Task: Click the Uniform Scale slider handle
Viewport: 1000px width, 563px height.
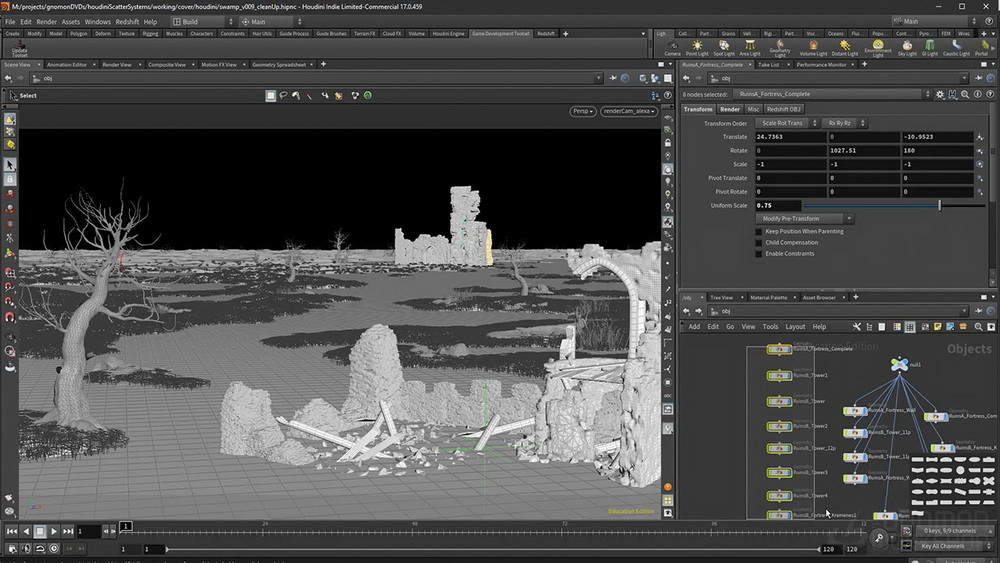Action: [x=939, y=205]
